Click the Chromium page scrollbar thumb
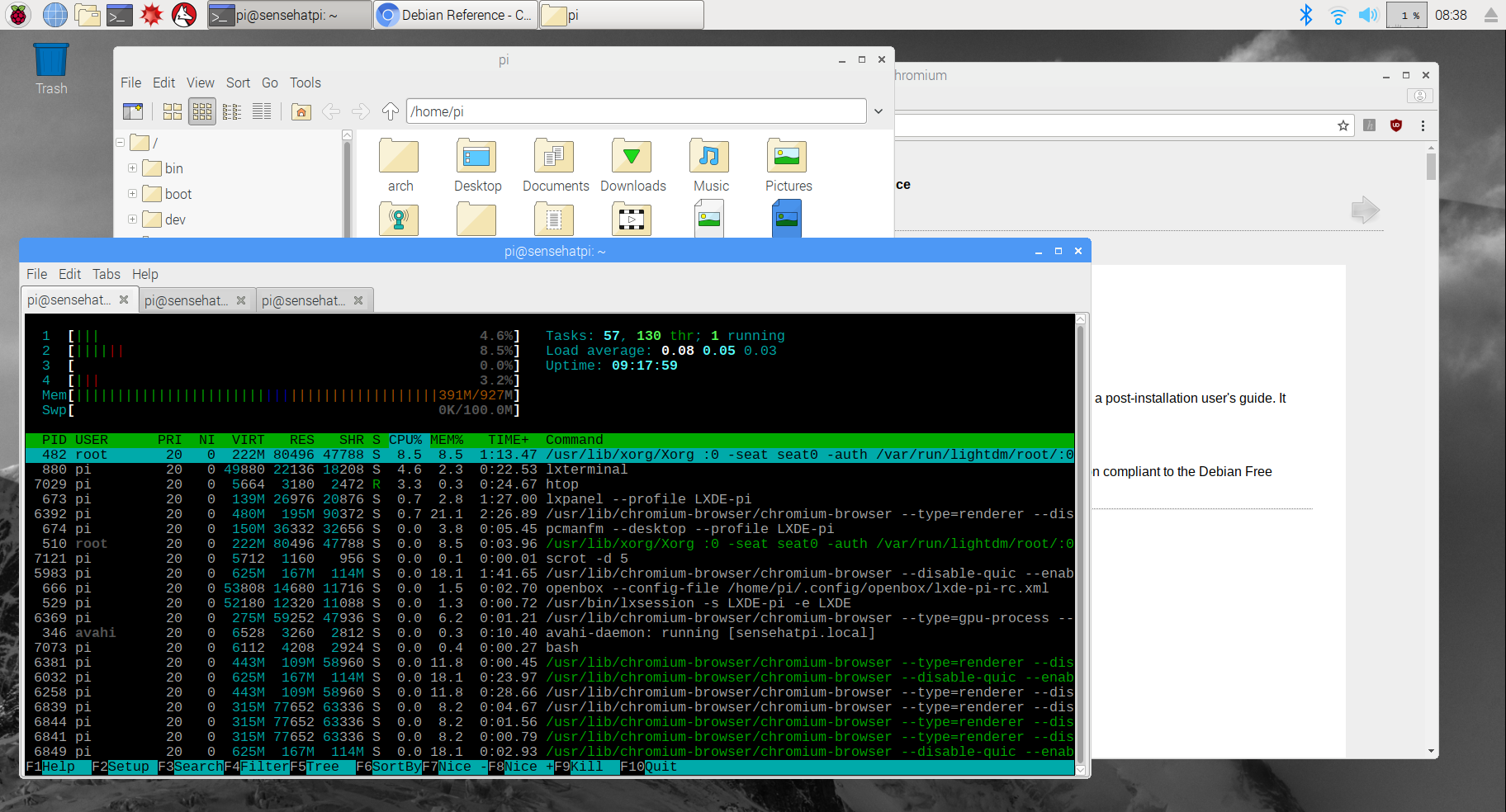This screenshot has height=812, width=1506. click(x=1431, y=166)
